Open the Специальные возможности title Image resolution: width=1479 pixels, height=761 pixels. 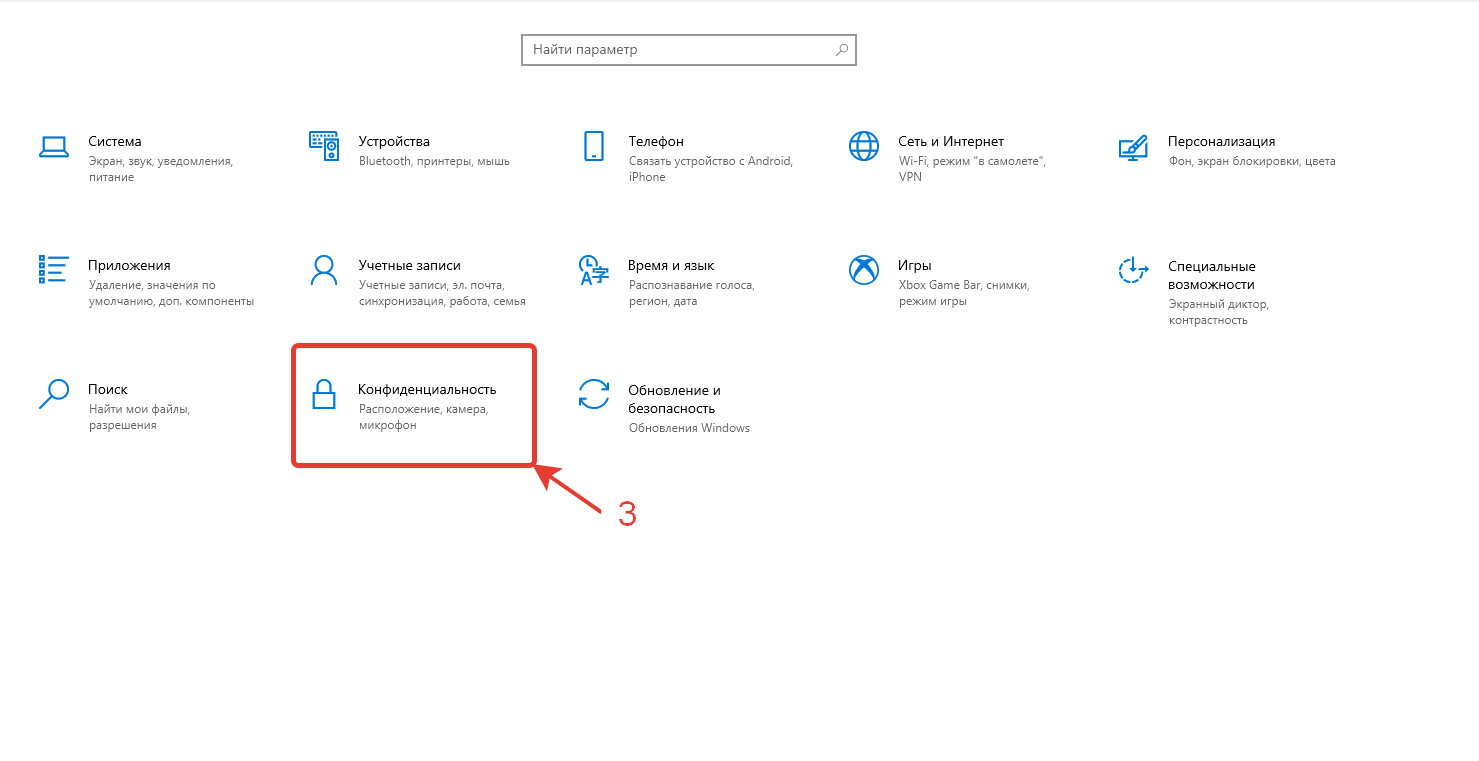click(x=1212, y=275)
